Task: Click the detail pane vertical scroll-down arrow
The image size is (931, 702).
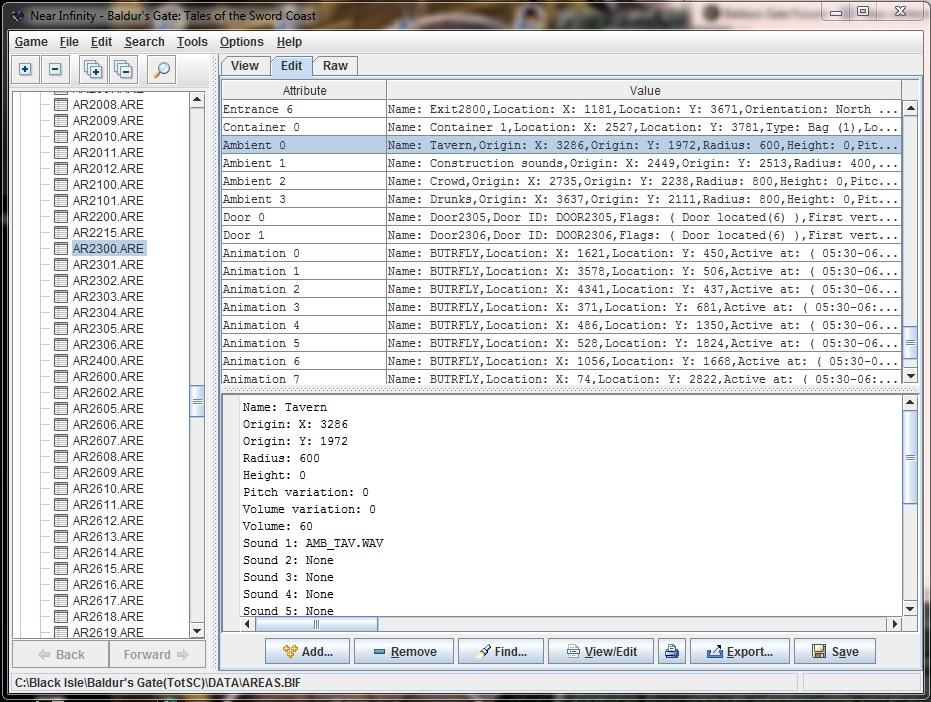Action: point(910,609)
